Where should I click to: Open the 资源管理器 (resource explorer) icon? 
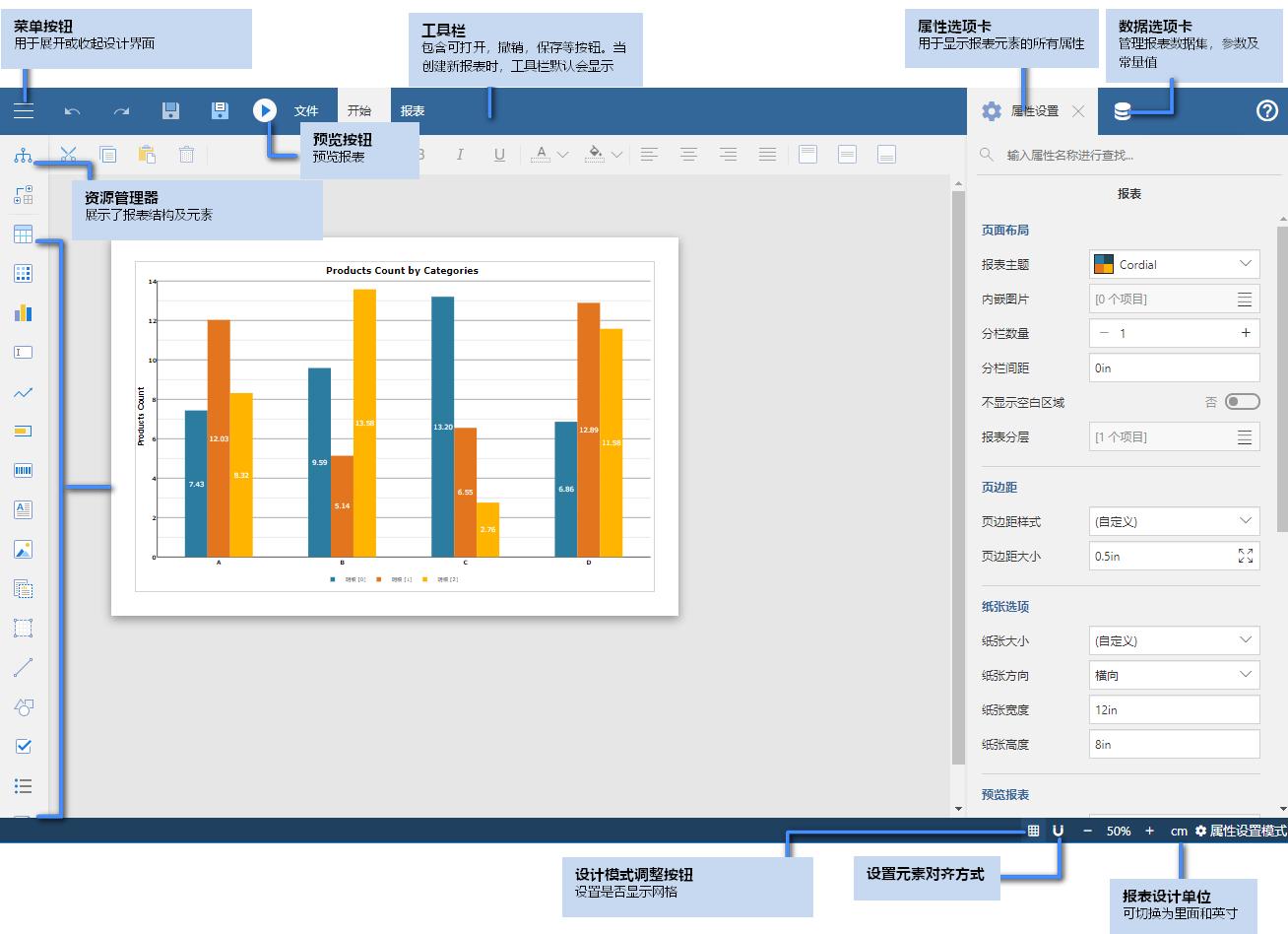tap(23, 155)
